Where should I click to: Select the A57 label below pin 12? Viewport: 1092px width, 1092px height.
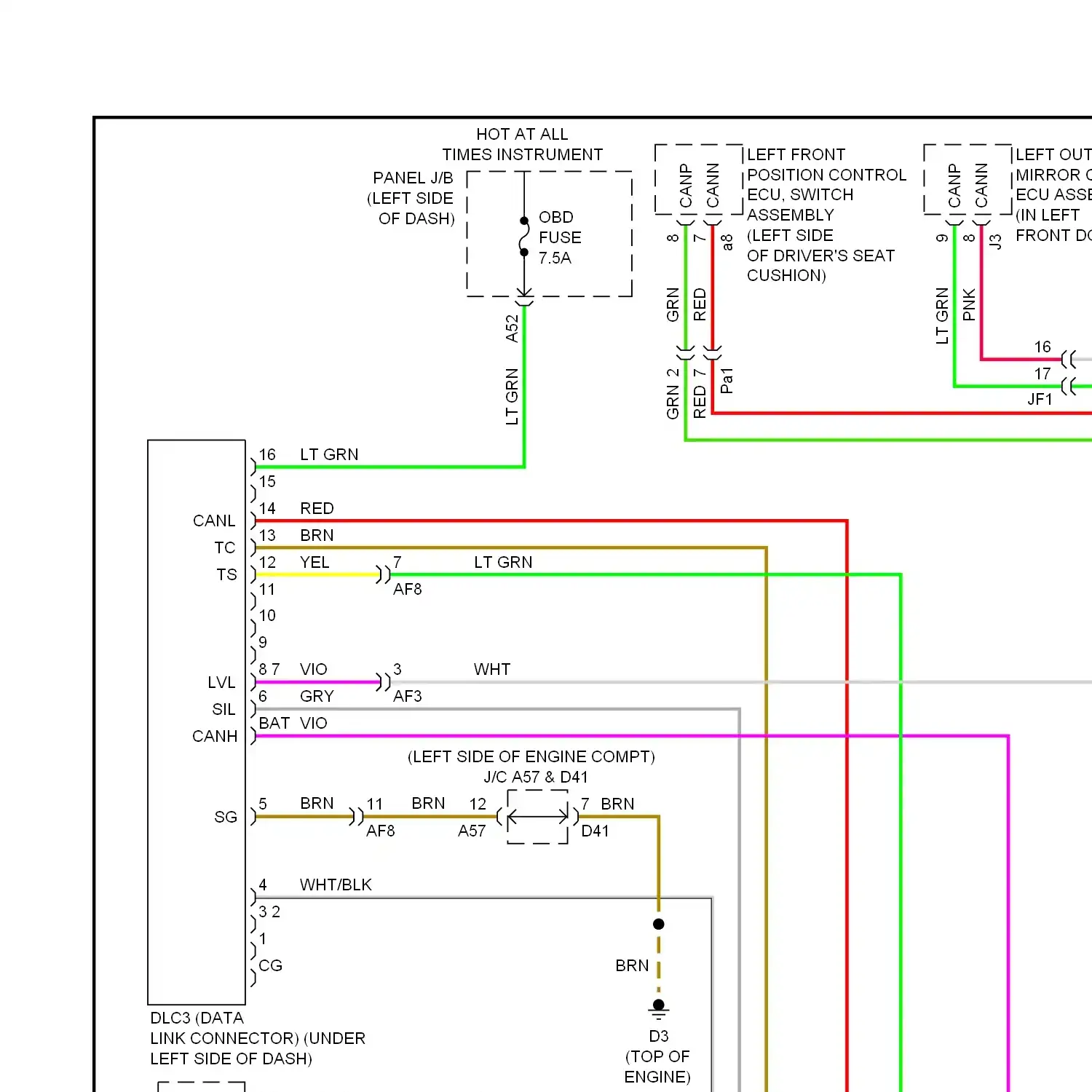pyautogui.click(x=472, y=831)
